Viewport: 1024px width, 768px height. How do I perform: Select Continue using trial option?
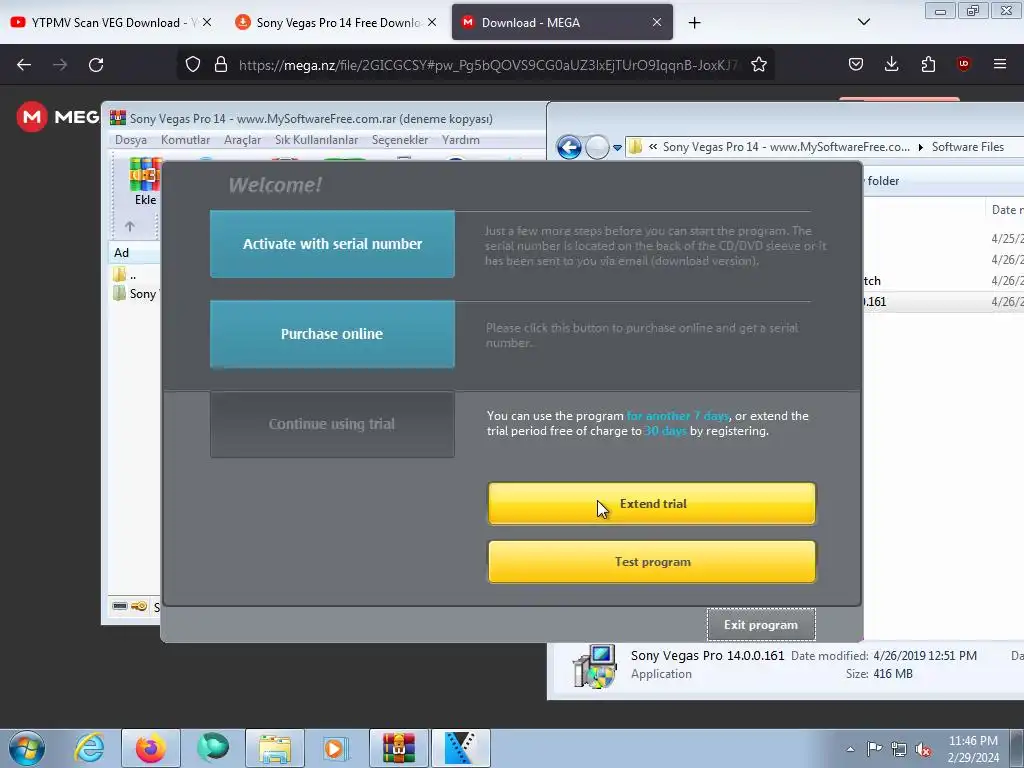pos(332,424)
